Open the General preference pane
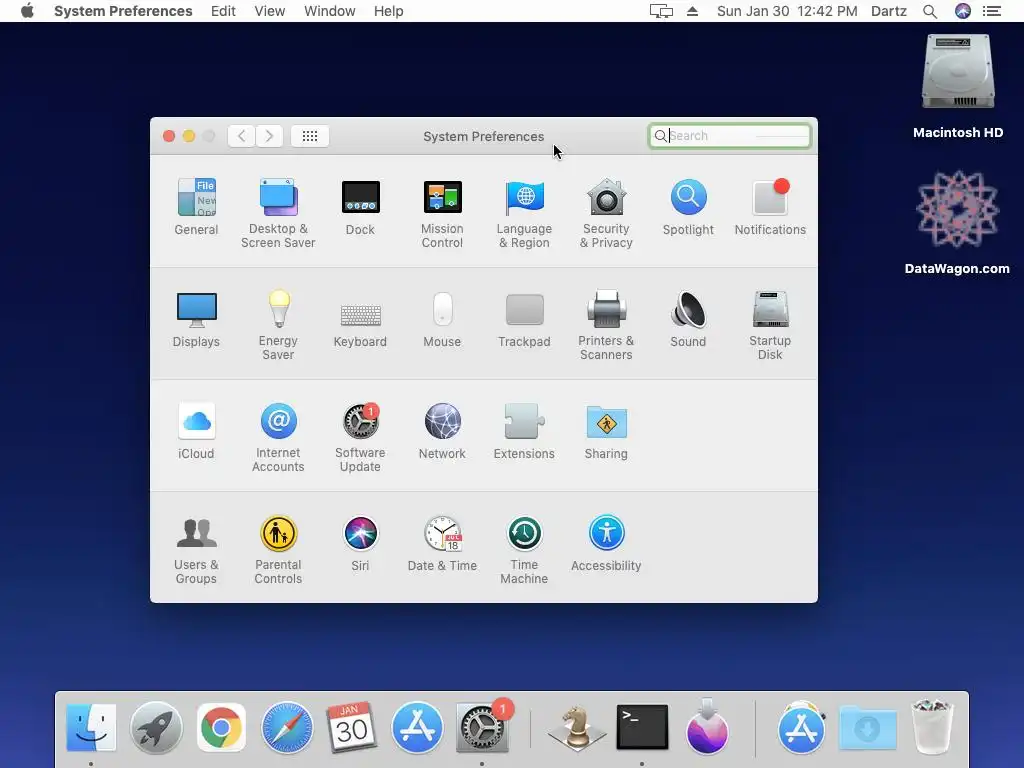Viewport: 1024px width, 768px height. (x=196, y=206)
